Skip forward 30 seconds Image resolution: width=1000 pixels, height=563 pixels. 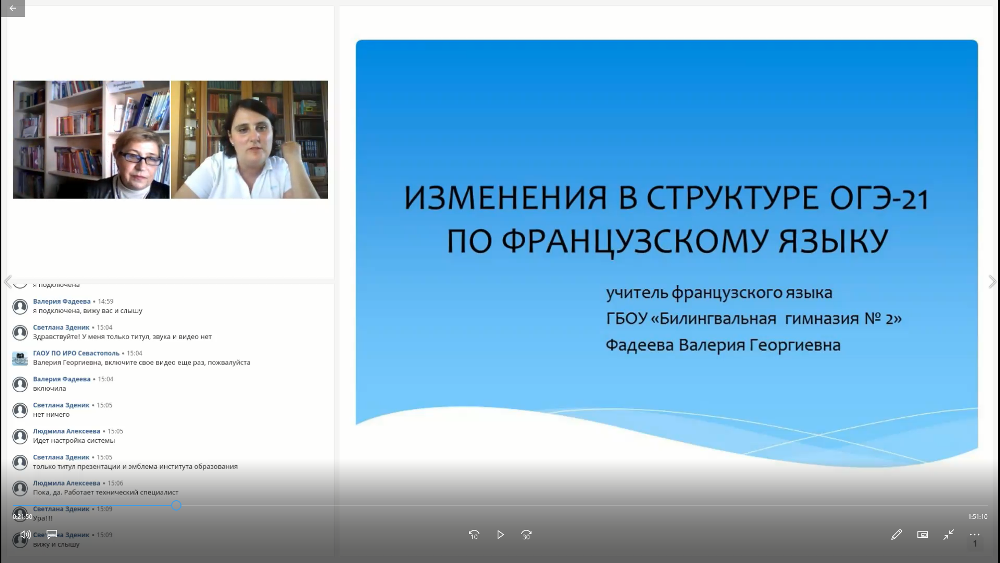click(x=526, y=535)
